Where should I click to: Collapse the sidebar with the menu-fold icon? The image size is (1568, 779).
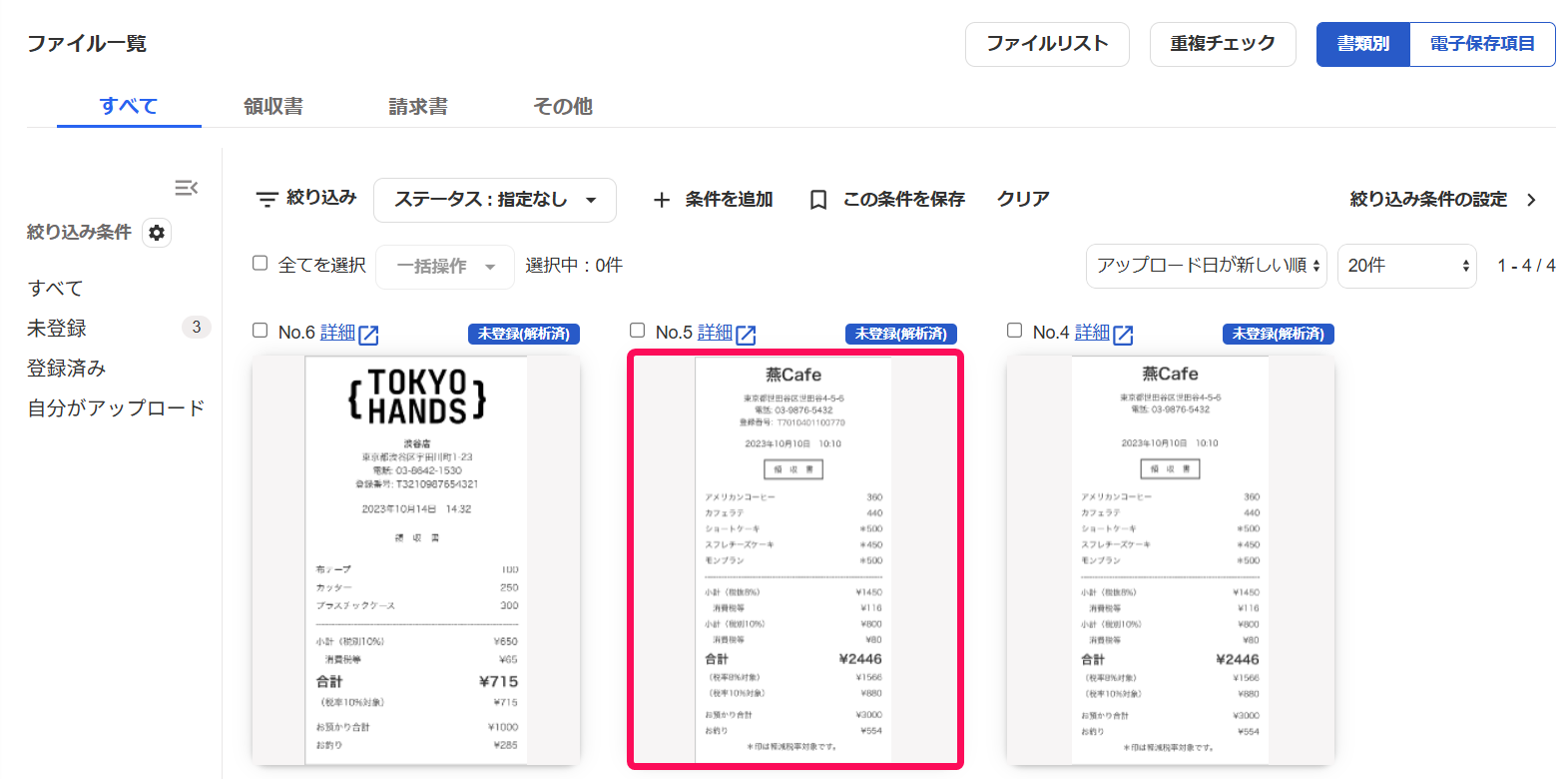pos(186,188)
